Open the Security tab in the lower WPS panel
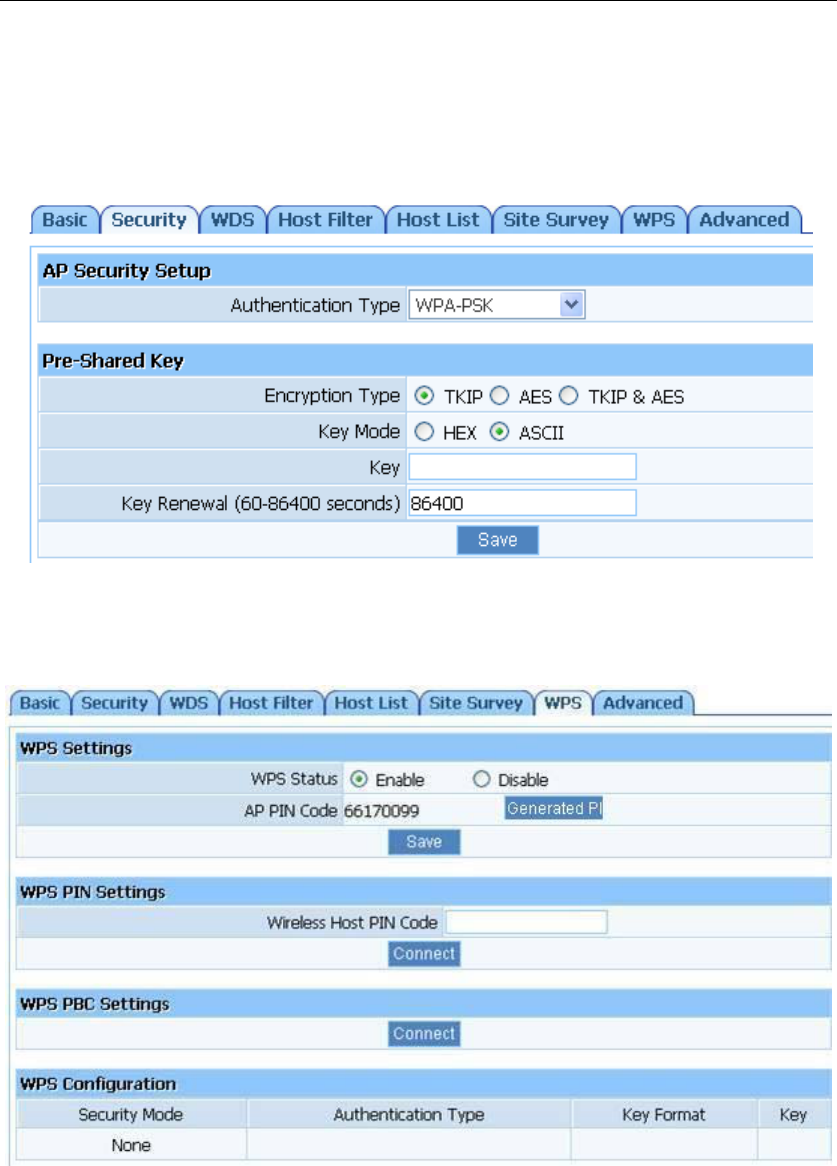 pos(114,703)
